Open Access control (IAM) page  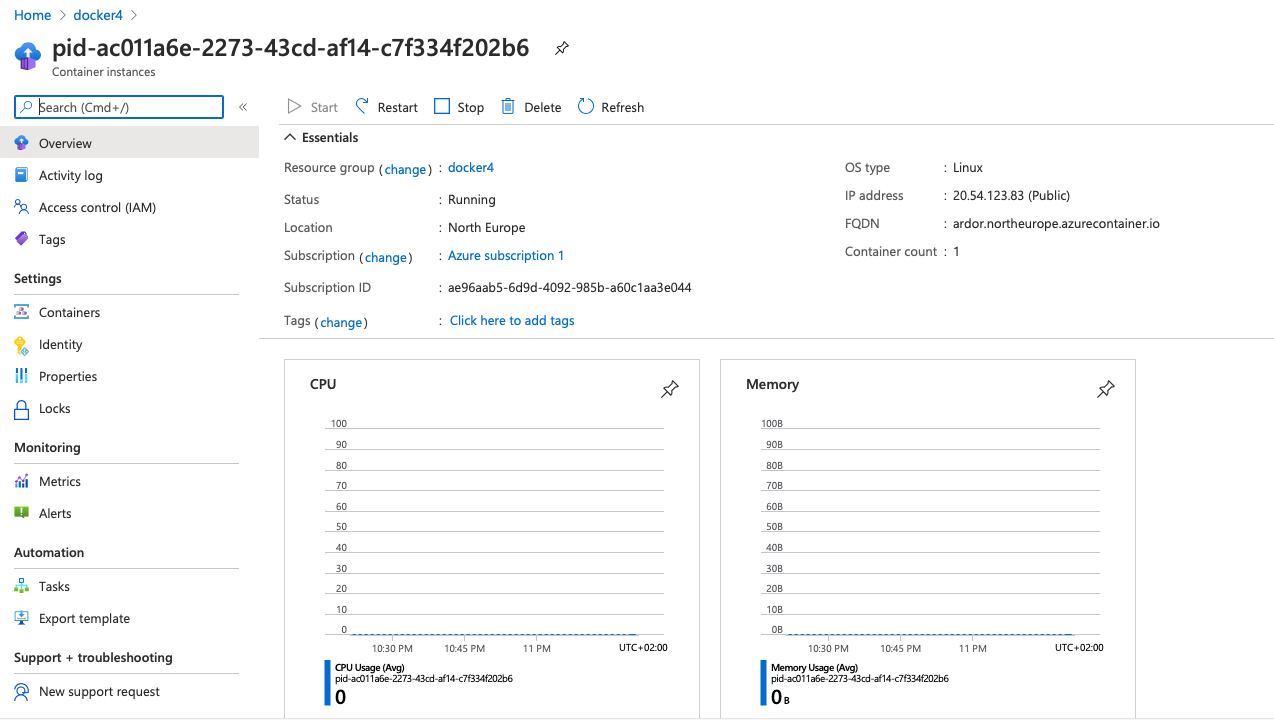97,208
